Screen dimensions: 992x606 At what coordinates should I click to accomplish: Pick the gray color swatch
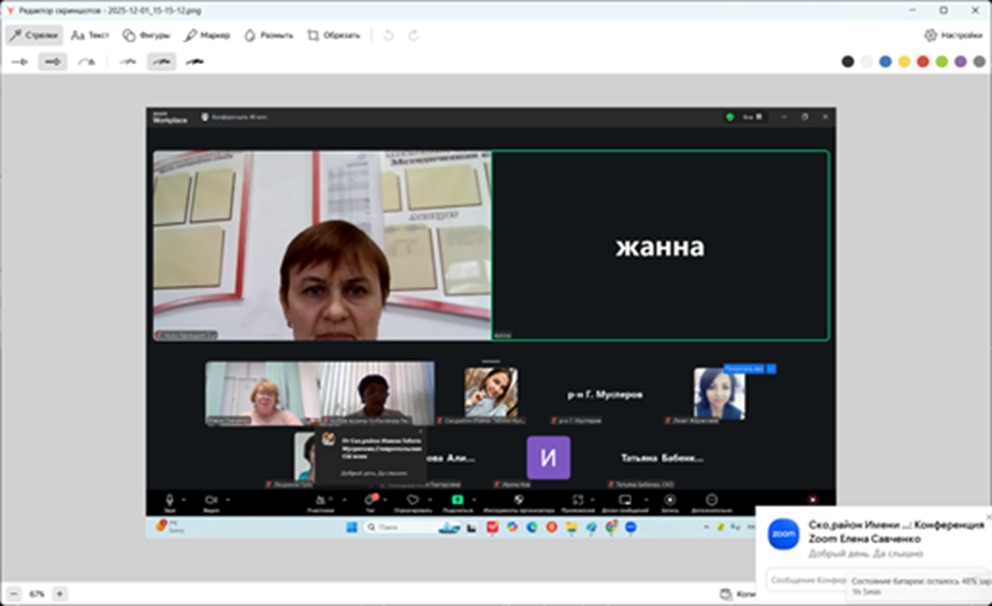tap(979, 61)
